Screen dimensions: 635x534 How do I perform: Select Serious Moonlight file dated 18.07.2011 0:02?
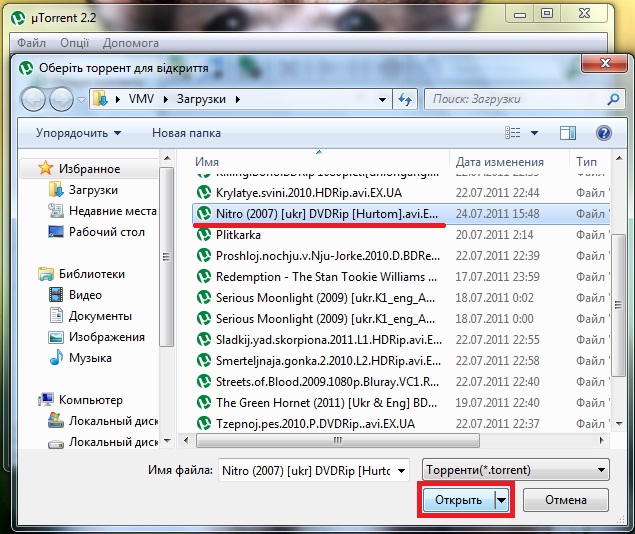[x=401, y=298]
